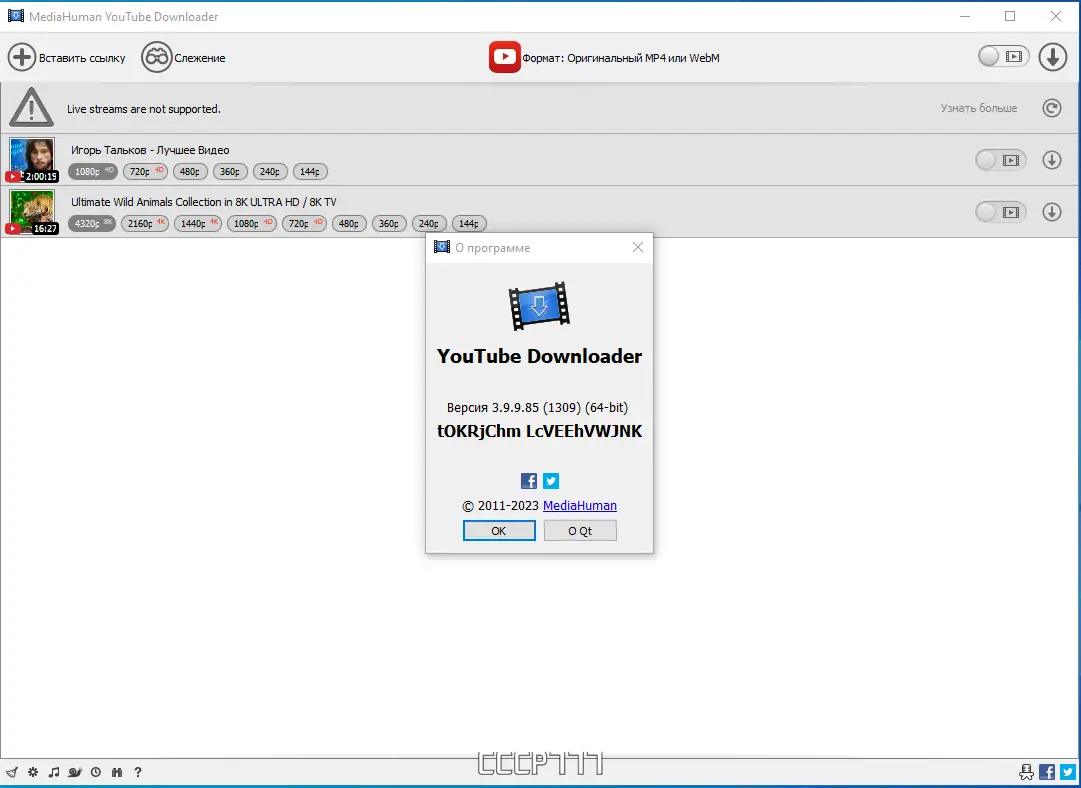1081x788 pixels.
Task: Pick 720p for Wild Animals video
Action: click(304, 223)
